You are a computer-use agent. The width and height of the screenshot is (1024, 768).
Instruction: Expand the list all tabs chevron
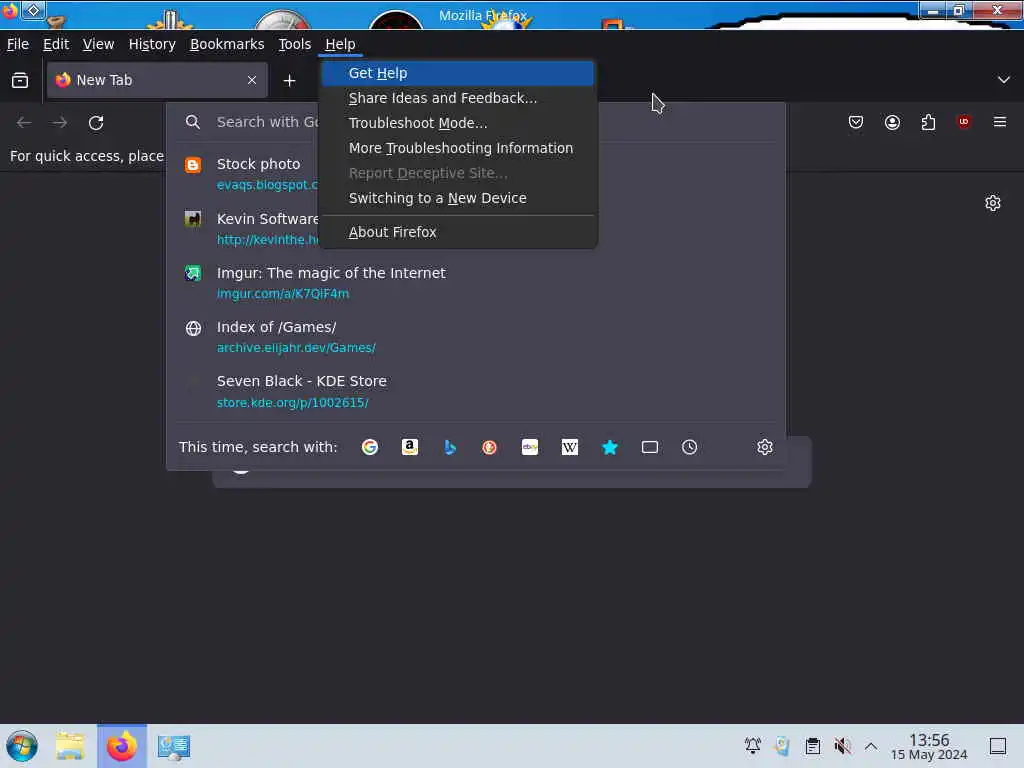click(1004, 80)
